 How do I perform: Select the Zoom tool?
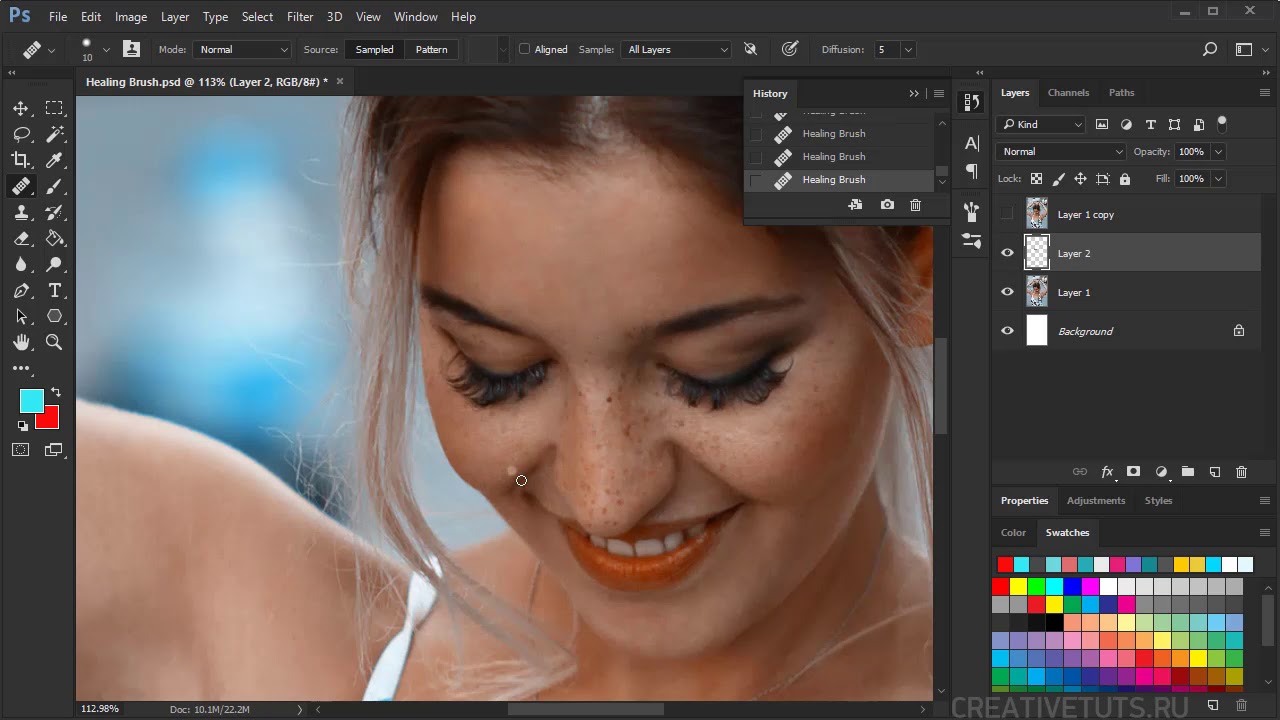click(x=55, y=342)
